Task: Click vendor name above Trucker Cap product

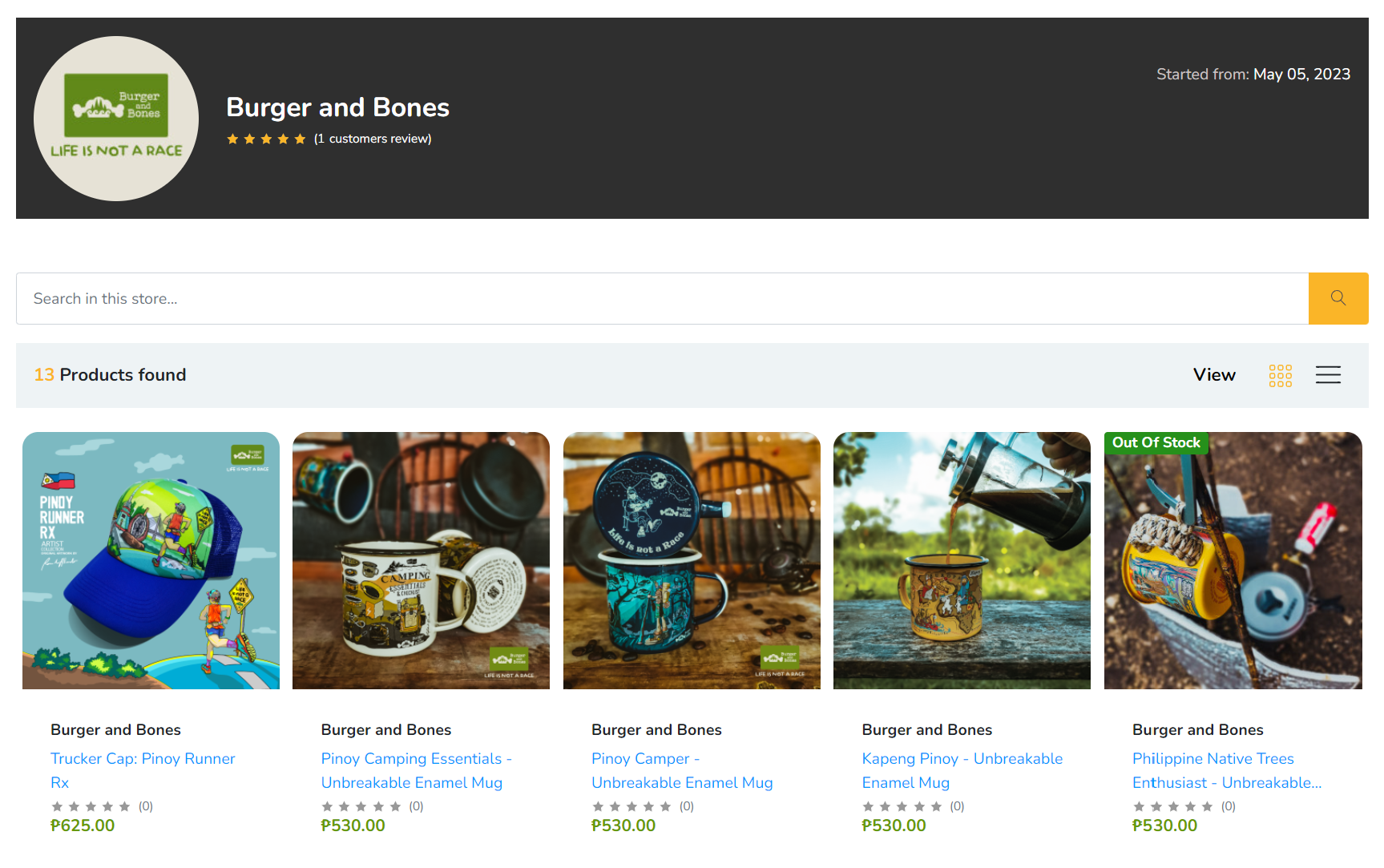Action: pyautogui.click(x=115, y=729)
